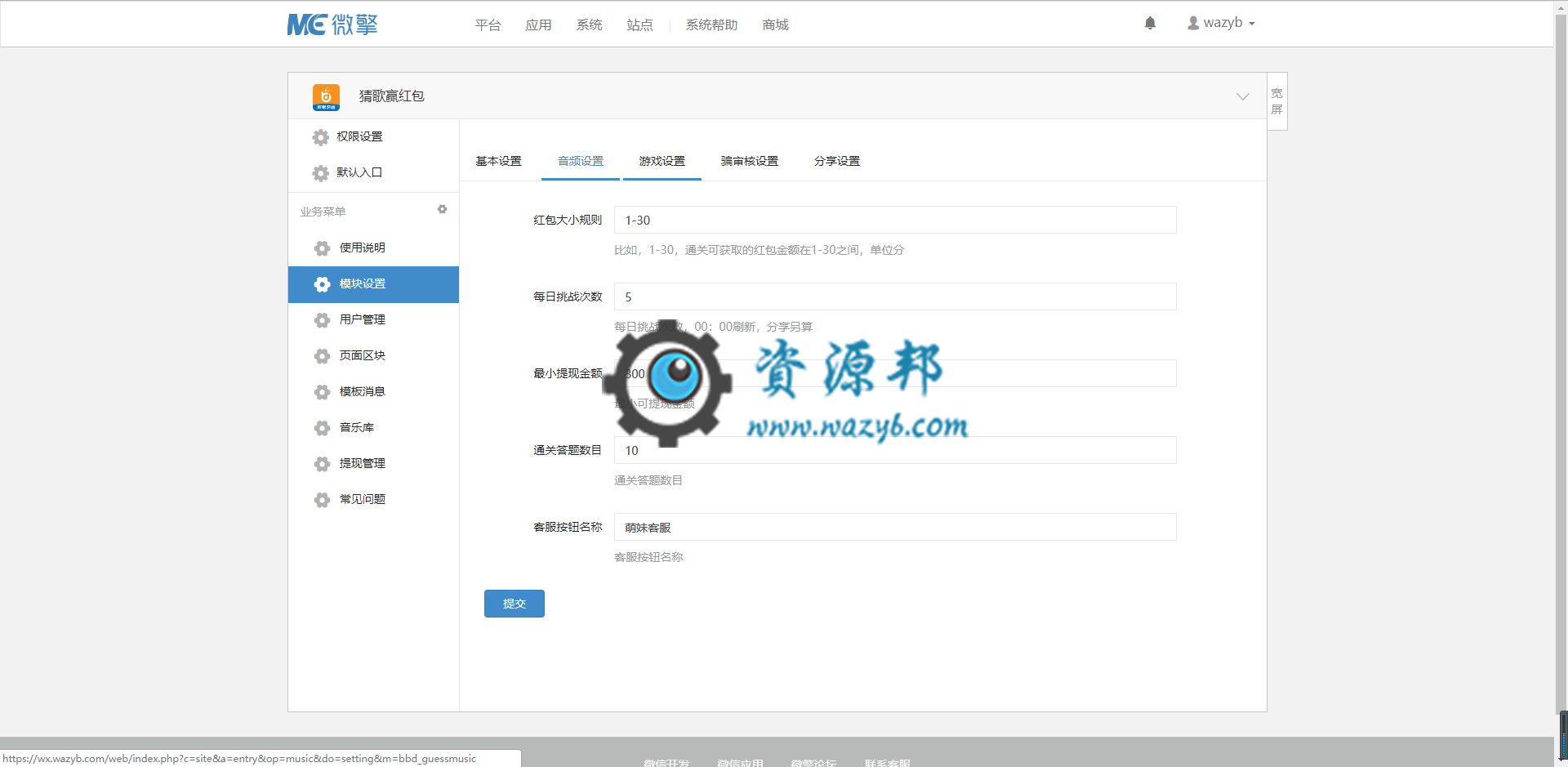
Task: Switch to the 骗审核设置 tab
Action: (x=750, y=161)
